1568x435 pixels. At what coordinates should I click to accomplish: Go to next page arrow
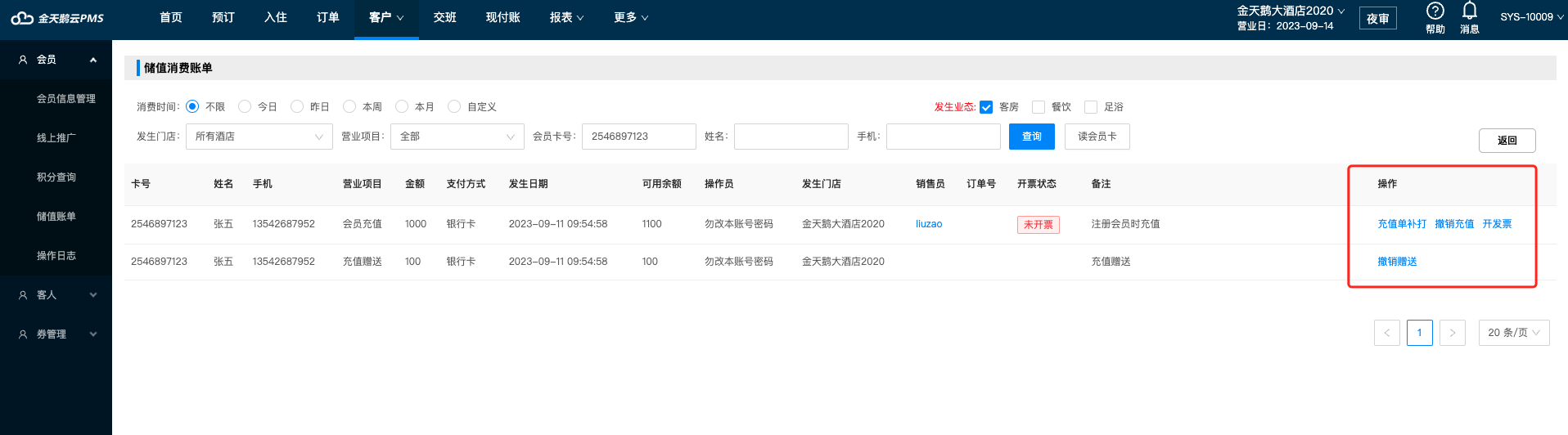coord(1453,333)
